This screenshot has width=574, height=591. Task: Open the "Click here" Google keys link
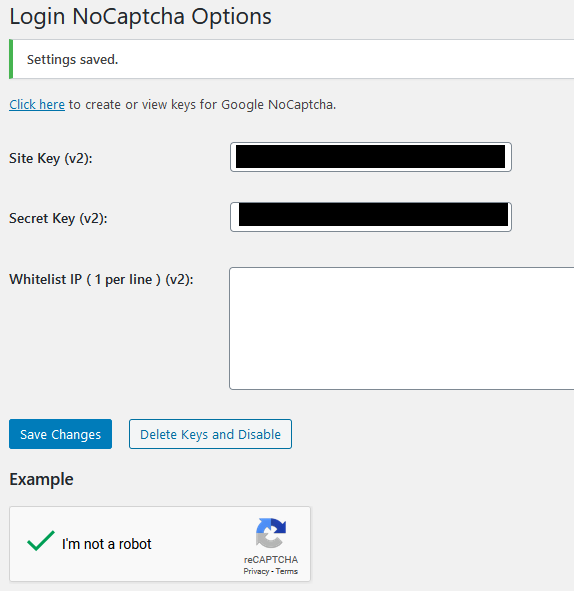click(37, 104)
